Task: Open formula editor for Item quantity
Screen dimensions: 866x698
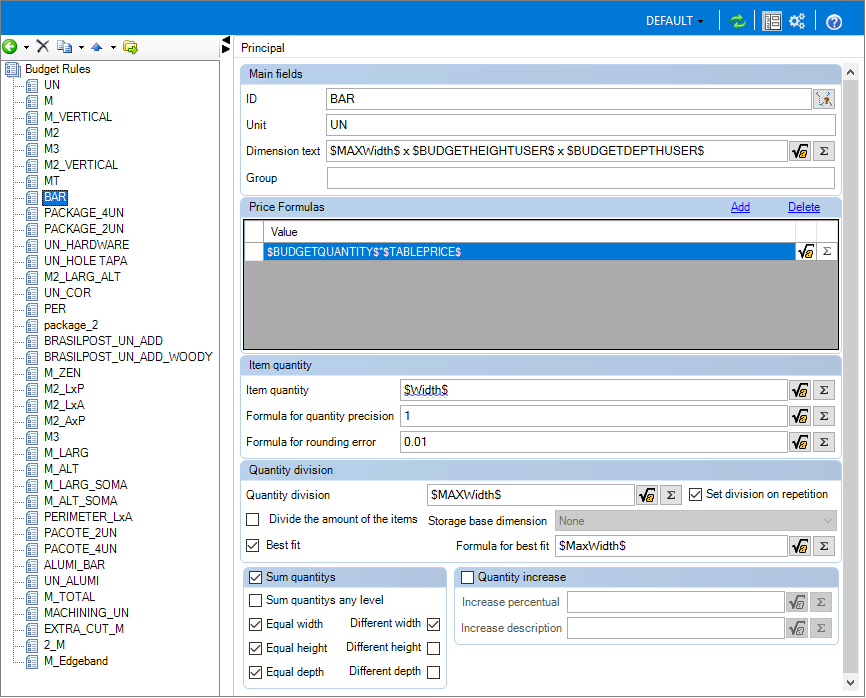Action: pos(800,390)
